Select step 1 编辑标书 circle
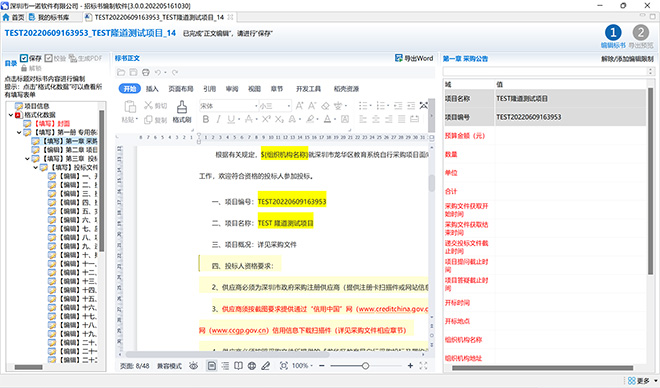This screenshot has width=660, height=388. coord(613,32)
